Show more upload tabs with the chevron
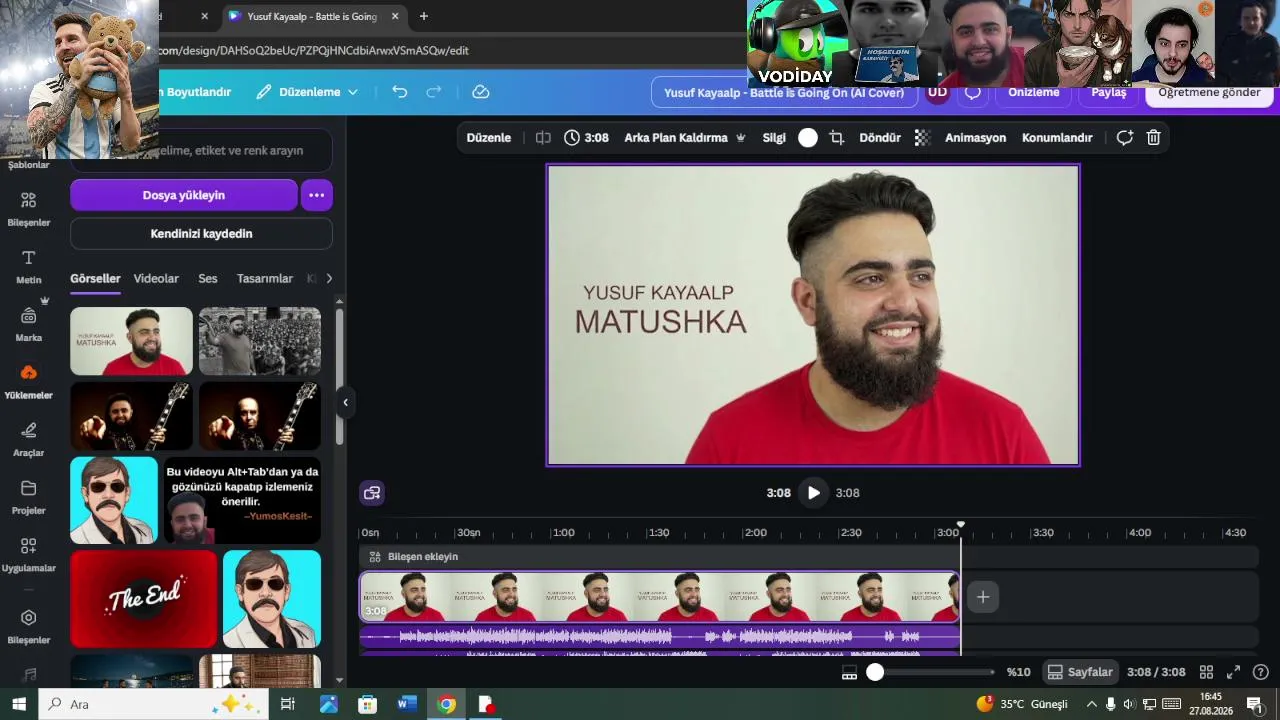This screenshot has height=720, width=1280. click(x=329, y=279)
